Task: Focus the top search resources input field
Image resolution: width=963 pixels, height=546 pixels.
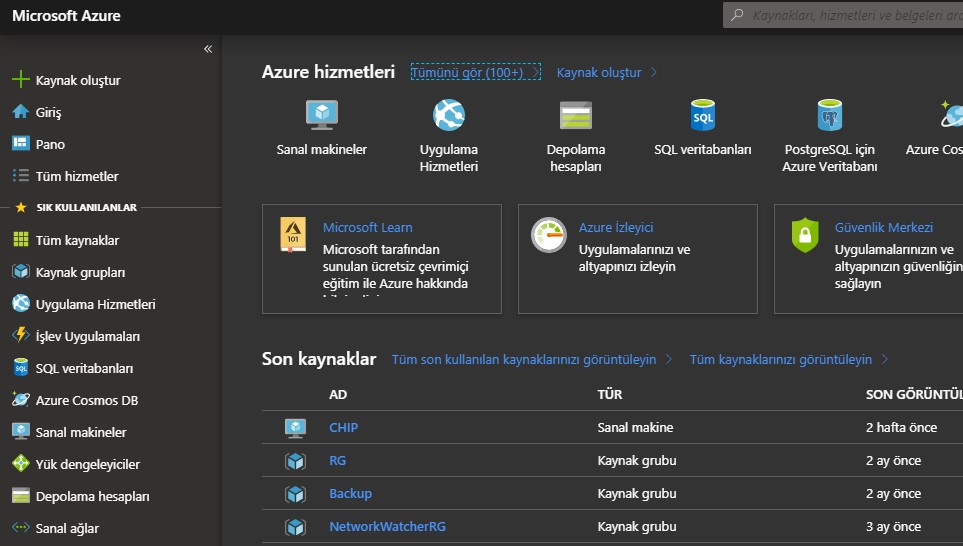Action: tap(843, 15)
